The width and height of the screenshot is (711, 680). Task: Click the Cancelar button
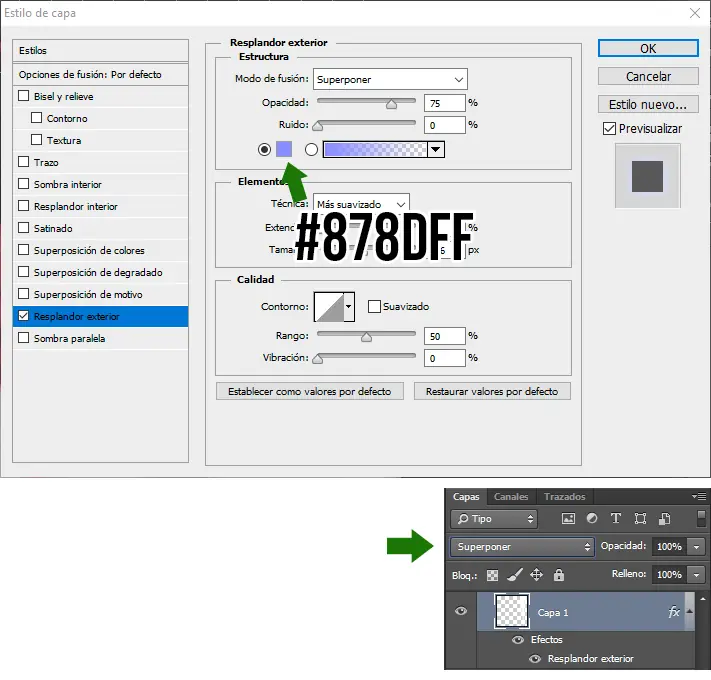648,77
